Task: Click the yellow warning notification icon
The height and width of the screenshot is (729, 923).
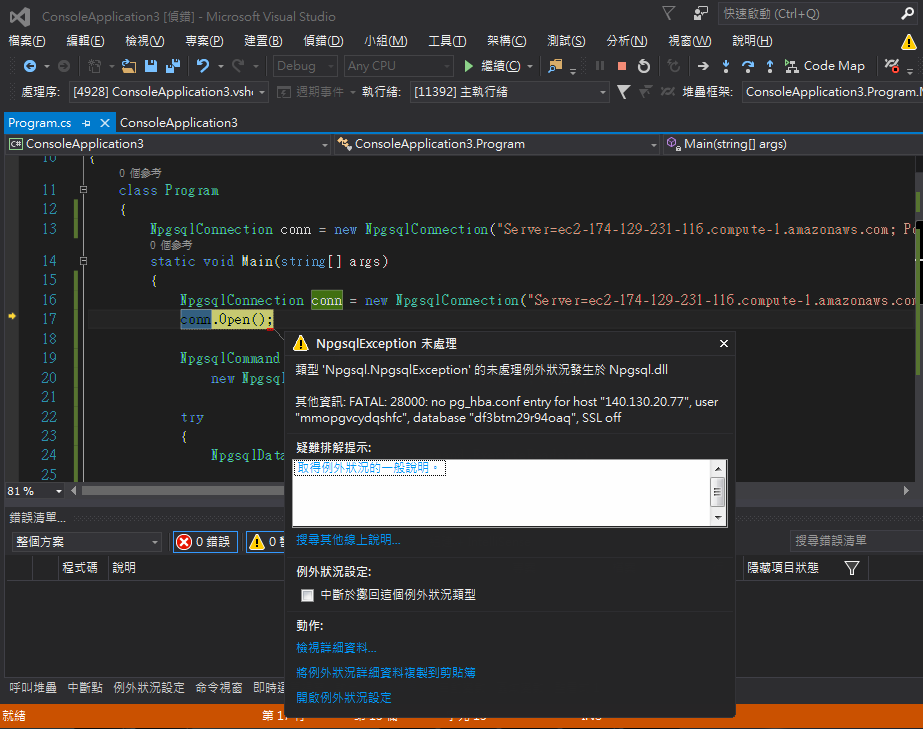Action: tap(908, 42)
